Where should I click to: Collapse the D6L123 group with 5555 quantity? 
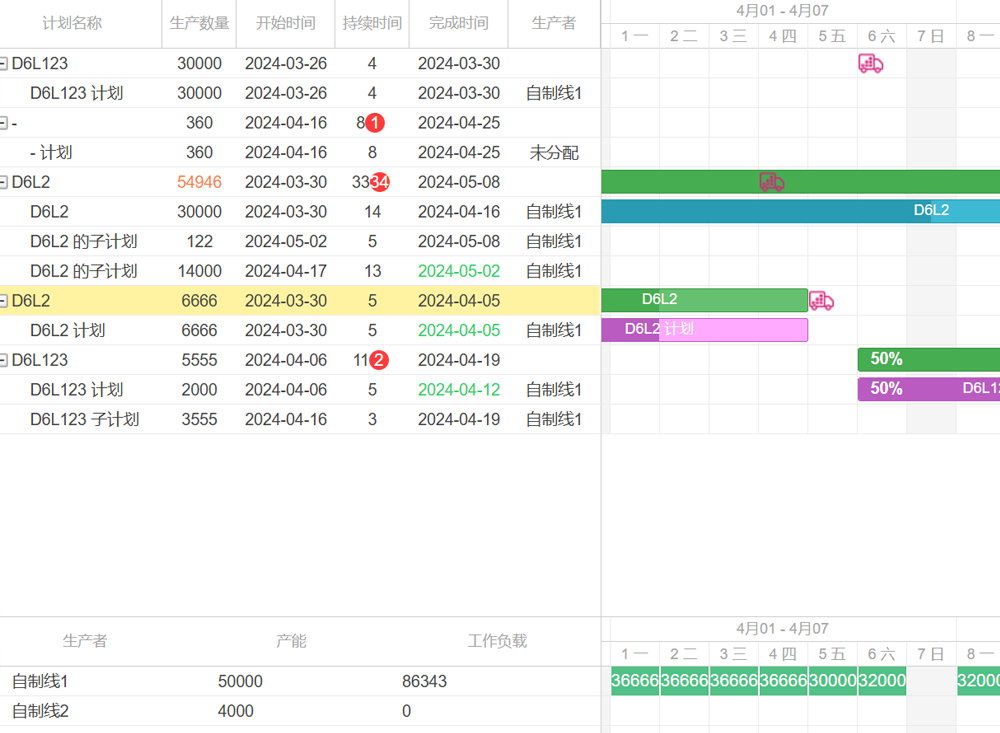coord(4,360)
